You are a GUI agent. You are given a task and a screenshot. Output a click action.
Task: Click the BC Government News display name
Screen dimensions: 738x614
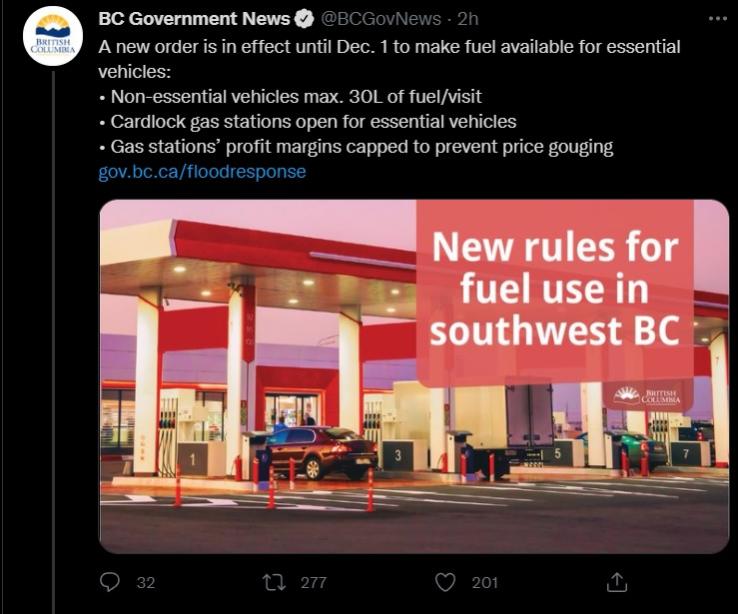pyautogui.click(x=194, y=19)
